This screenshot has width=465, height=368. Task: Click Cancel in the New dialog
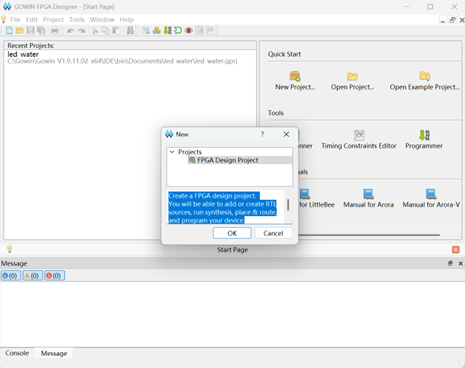click(273, 233)
